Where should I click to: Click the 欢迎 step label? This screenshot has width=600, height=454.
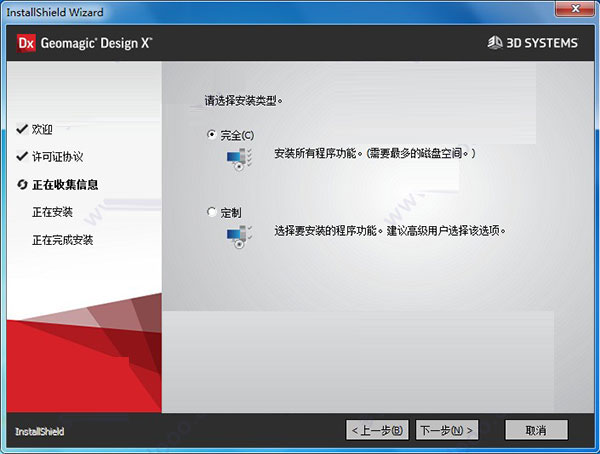42,129
